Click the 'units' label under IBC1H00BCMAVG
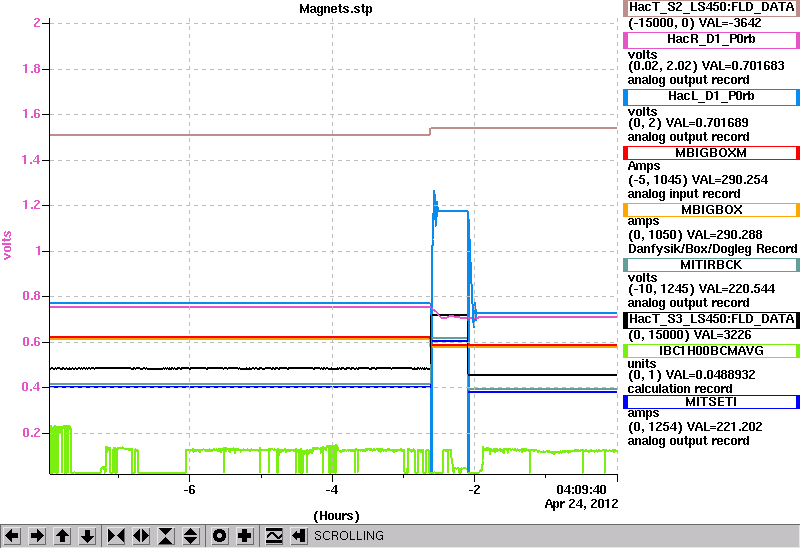This screenshot has width=800, height=548. coord(641,364)
